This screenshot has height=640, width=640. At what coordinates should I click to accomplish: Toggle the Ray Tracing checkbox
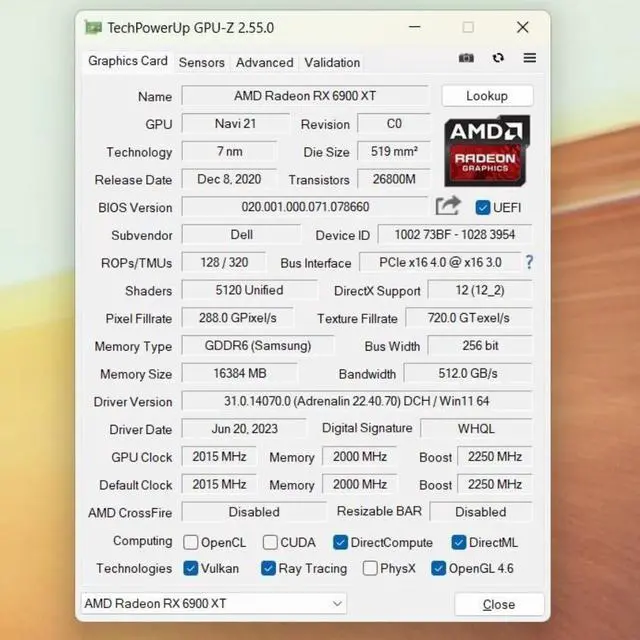pos(268,568)
